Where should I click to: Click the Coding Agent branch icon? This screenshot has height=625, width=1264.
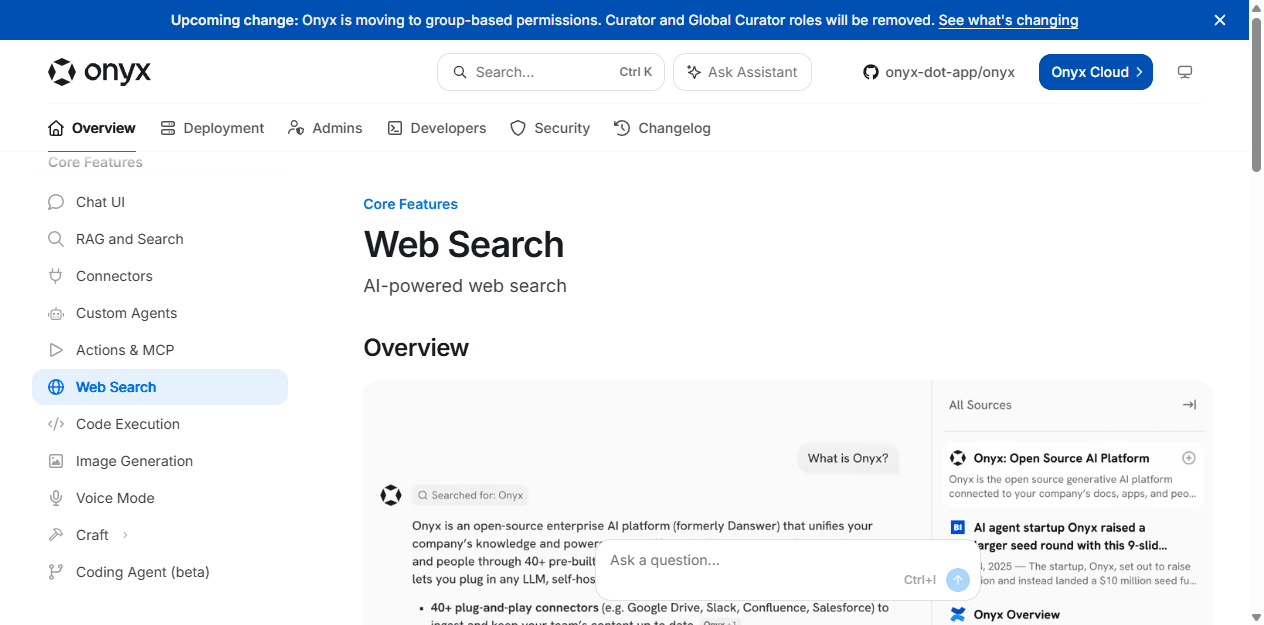(x=56, y=572)
